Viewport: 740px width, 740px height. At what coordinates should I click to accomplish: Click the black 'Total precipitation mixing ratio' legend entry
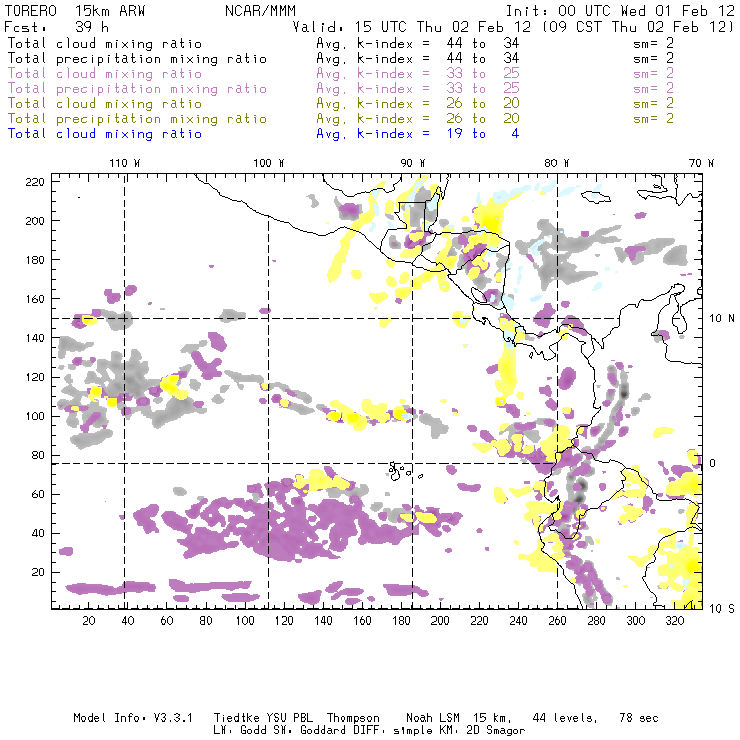coord(137,59)
